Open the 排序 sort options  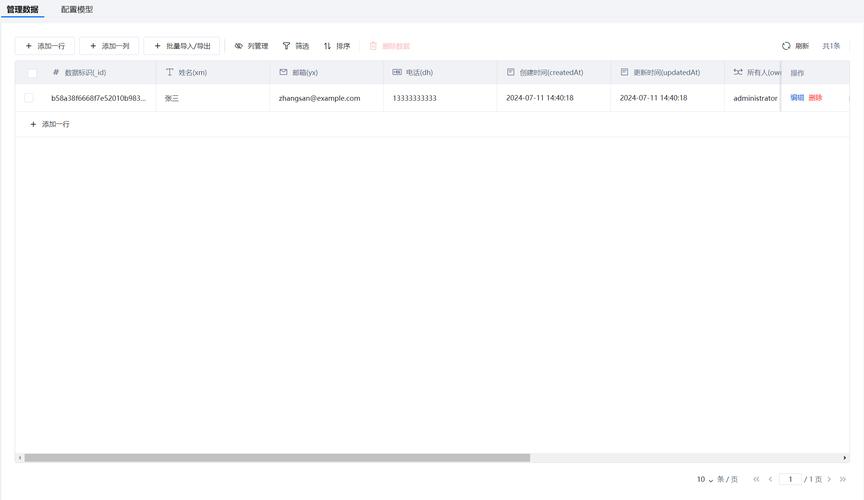click(x=337, y=46)
